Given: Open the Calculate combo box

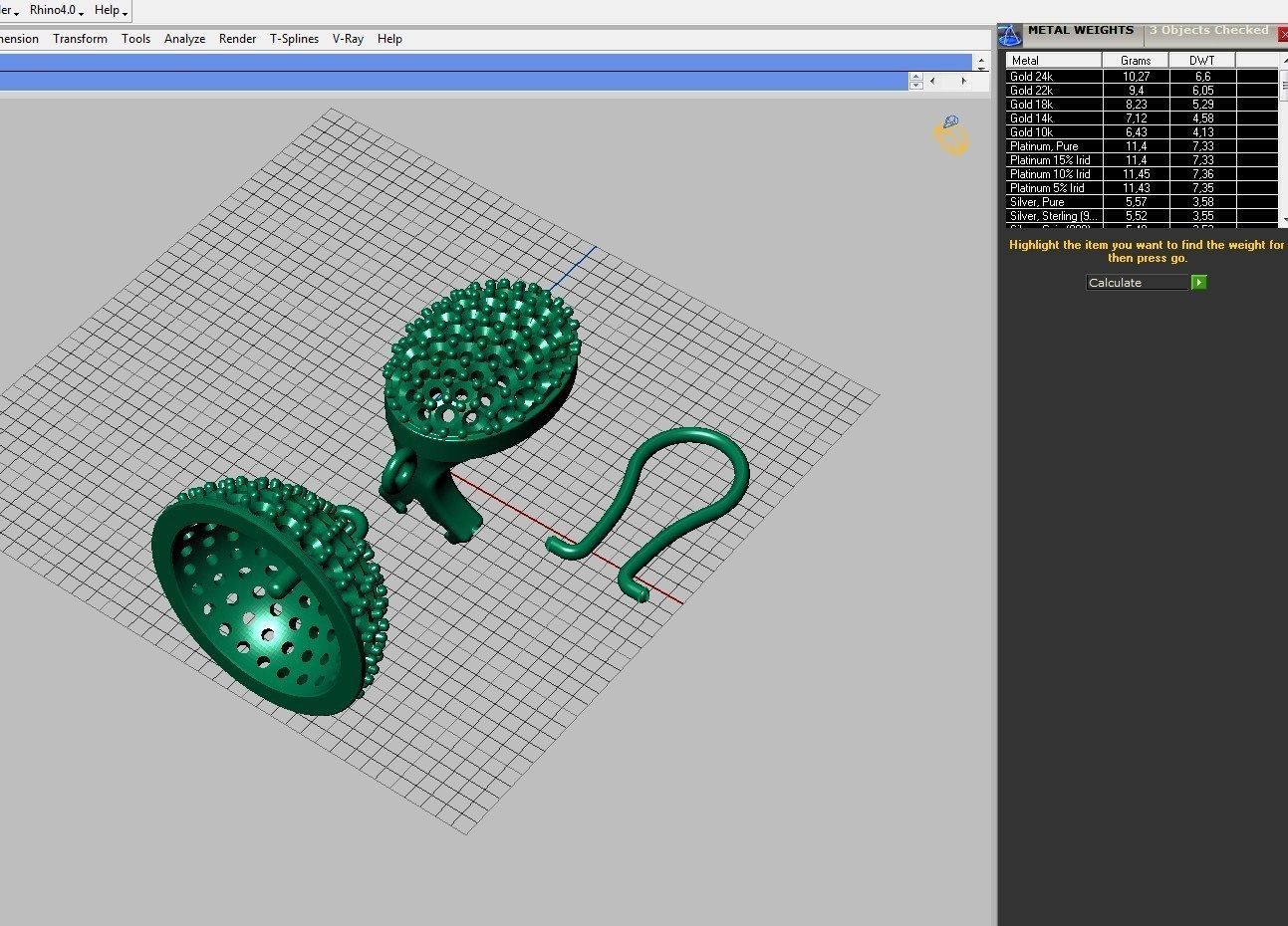Looking at the screenshot, I should pyautogui.click(x=1139, y=283).
